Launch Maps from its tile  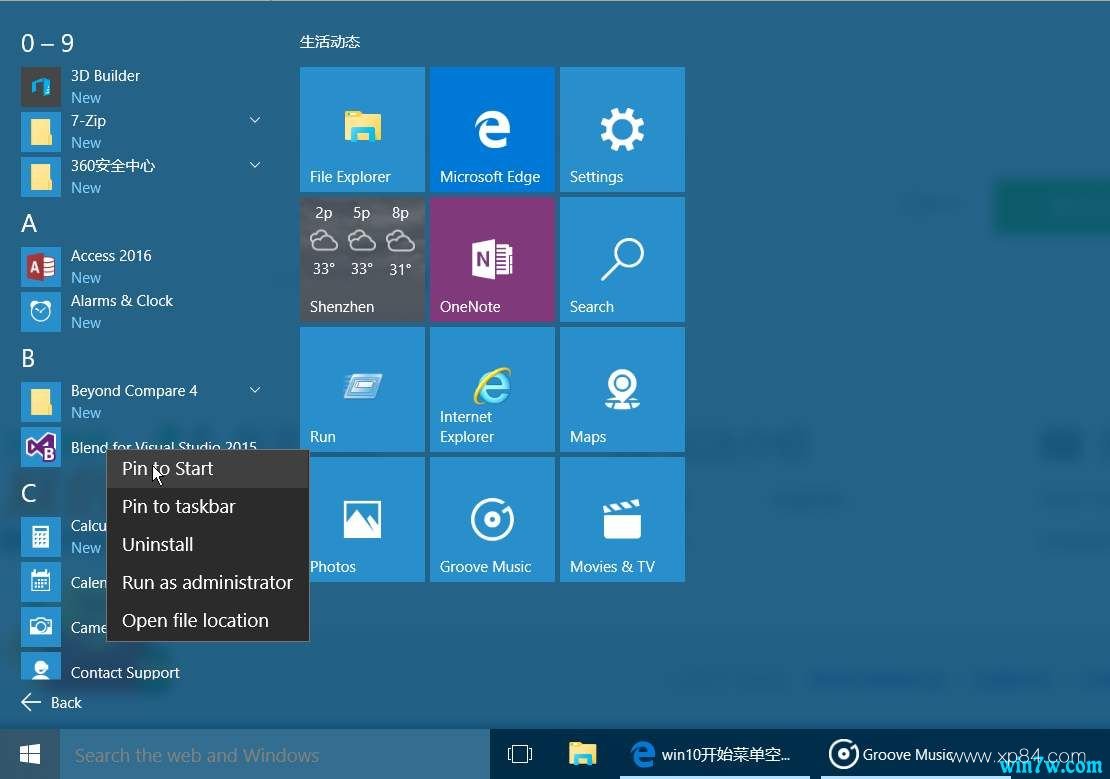(622, 389)
